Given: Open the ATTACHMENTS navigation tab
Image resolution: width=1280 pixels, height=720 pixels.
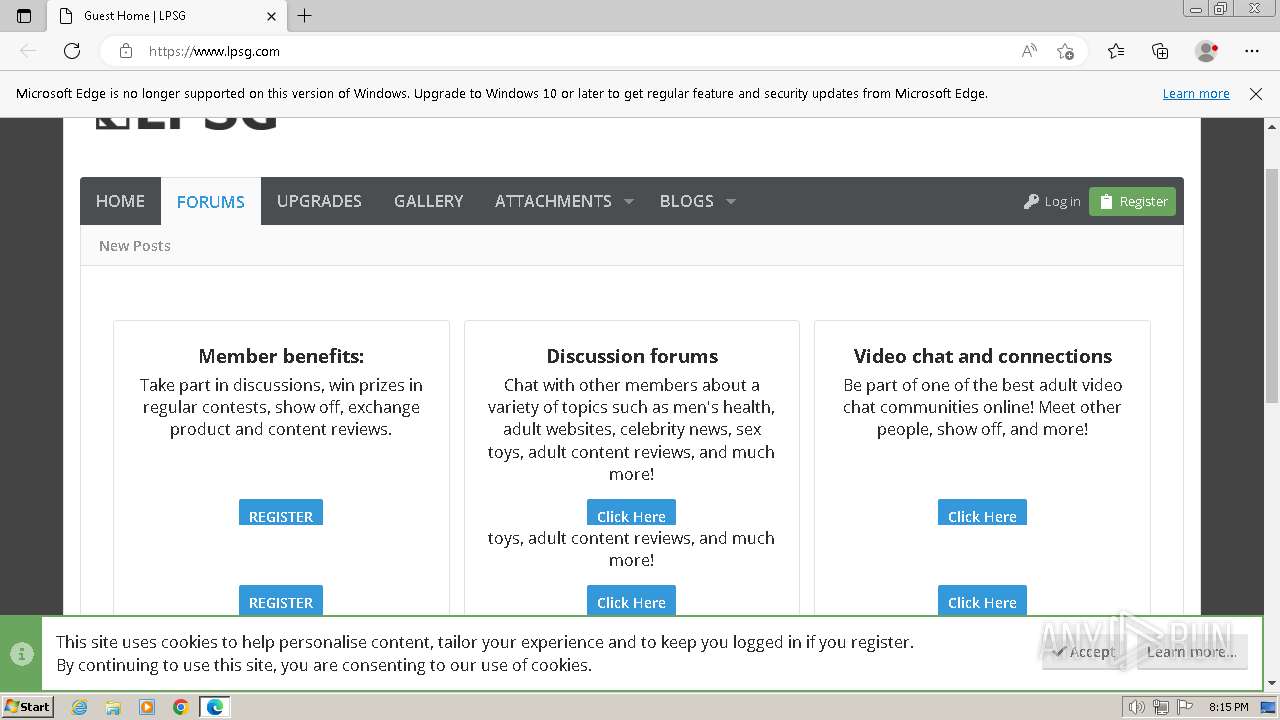Looking at the screenshot, I should [x=553, y=201].
